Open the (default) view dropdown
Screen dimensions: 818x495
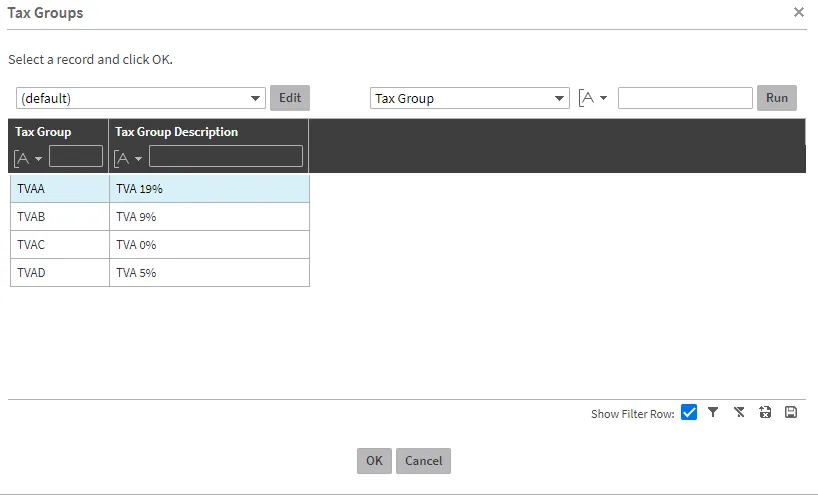(x=141, y=98)
